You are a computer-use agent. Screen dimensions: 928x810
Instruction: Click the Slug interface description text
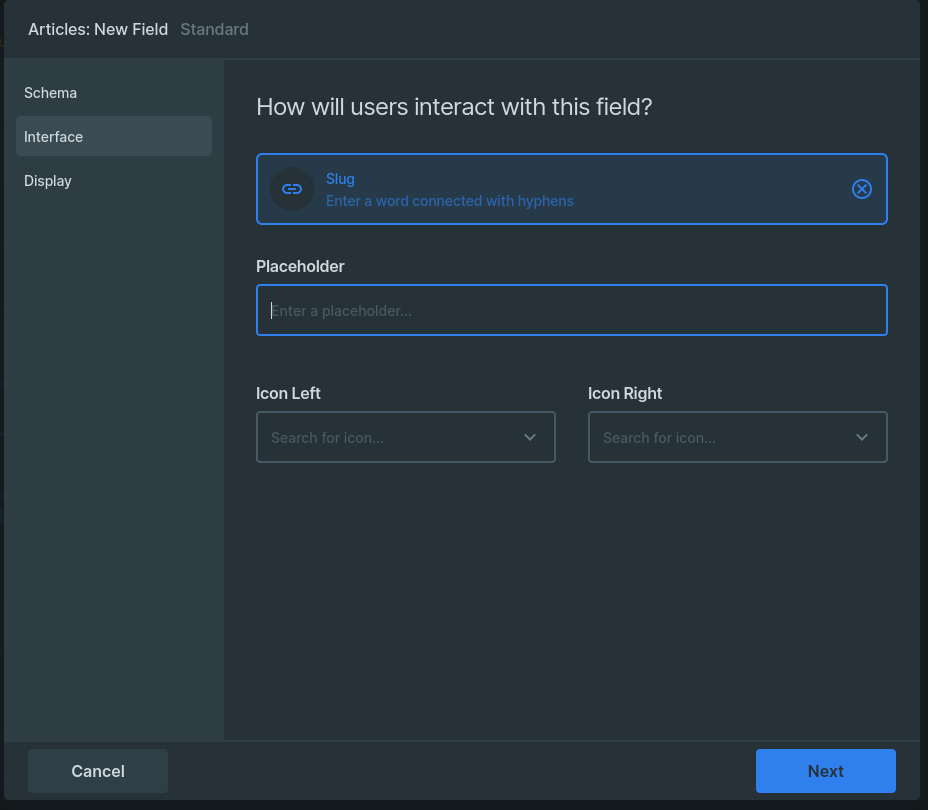tap(449, 200)
